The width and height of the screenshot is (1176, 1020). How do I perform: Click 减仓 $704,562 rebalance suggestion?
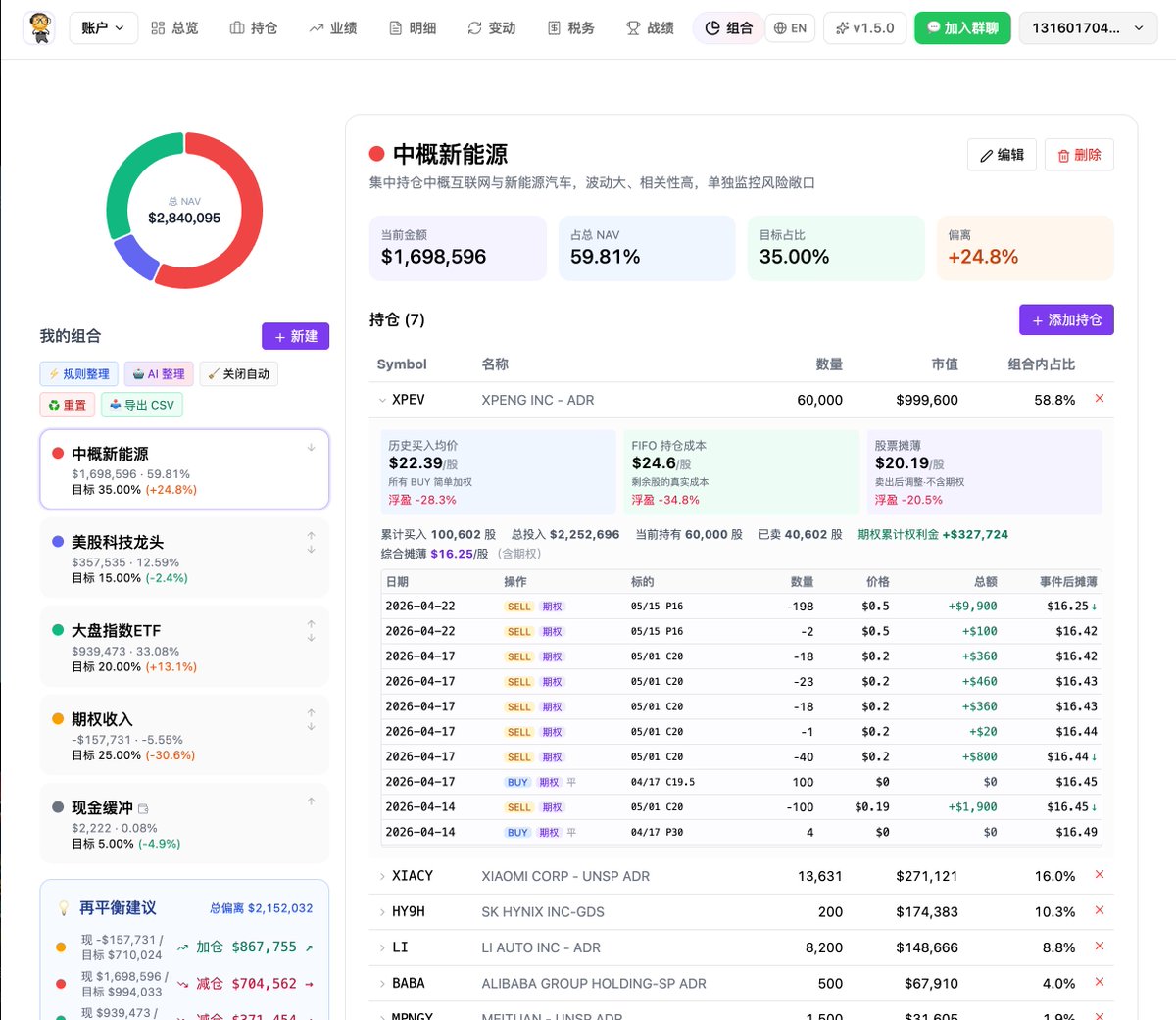tap(246, 984)
